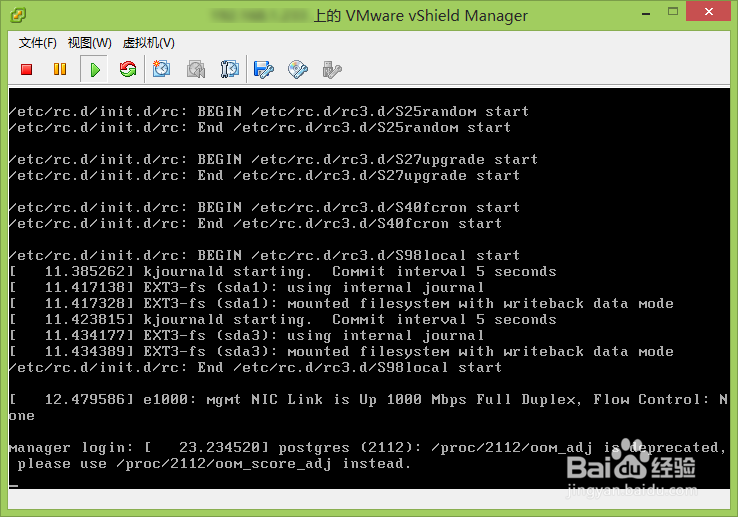738x517 pixels.
Task: Click the 'please use /proc/2112/oom_score_adj instead' line
Action: pos(214,463)
